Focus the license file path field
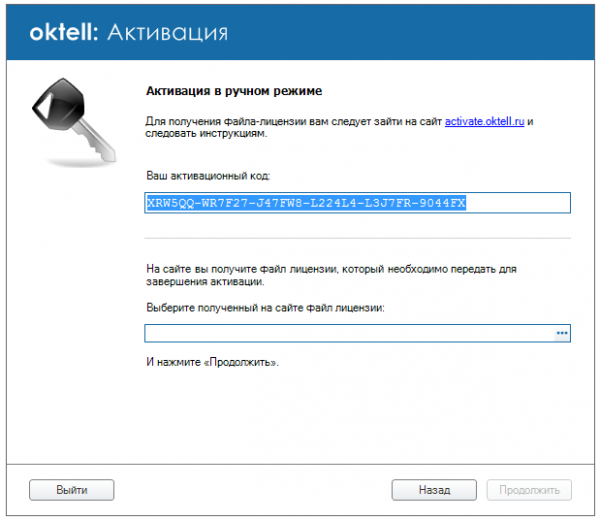 click(x=348, y=333)
